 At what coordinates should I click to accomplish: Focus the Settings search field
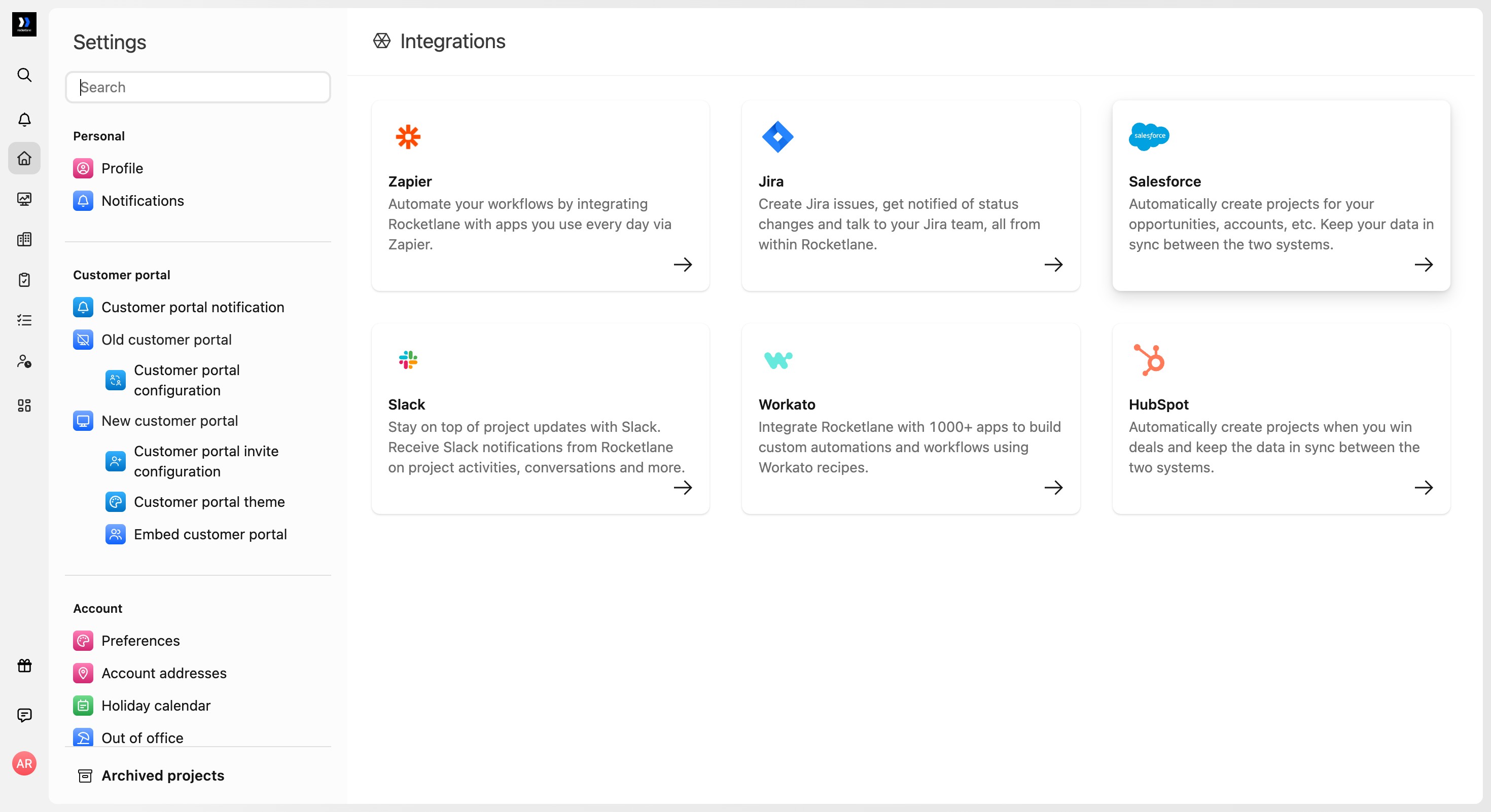pos(198,87)
